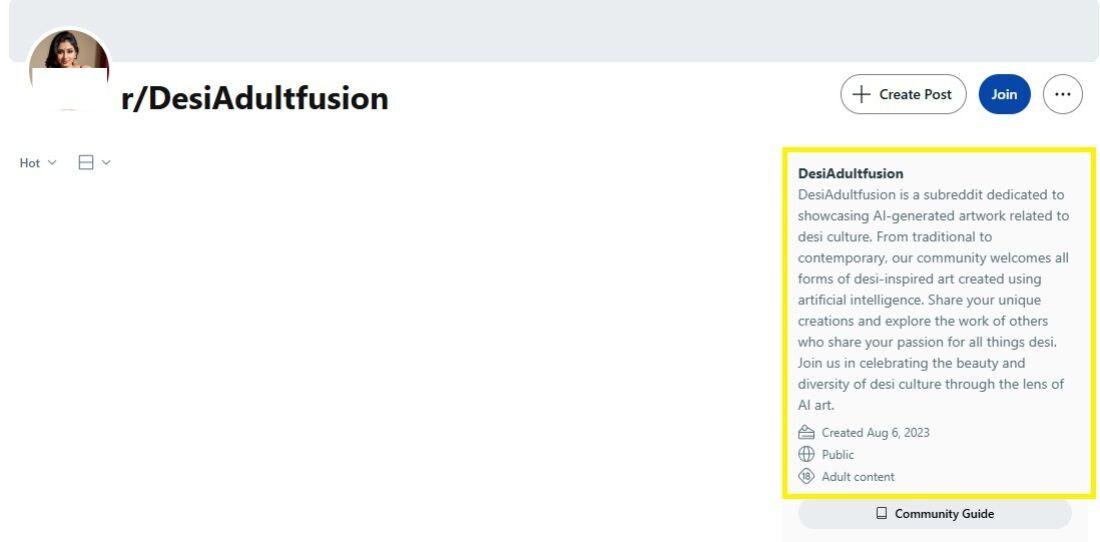Click the gray community banner area
The width and height of the screenshot is (1100, 542).
[600, 30]
